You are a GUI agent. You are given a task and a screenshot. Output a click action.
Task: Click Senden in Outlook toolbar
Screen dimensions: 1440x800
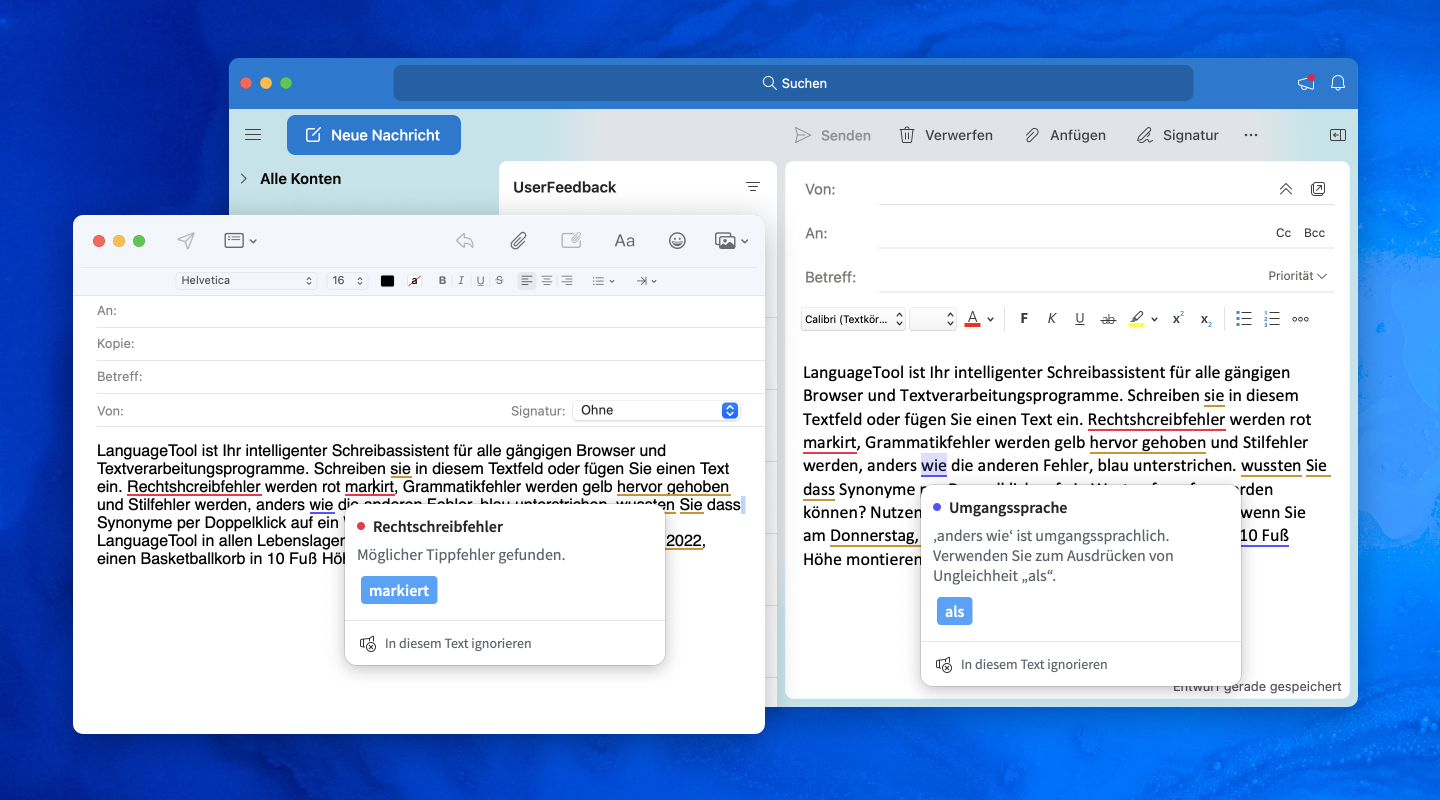click(832, 135)
